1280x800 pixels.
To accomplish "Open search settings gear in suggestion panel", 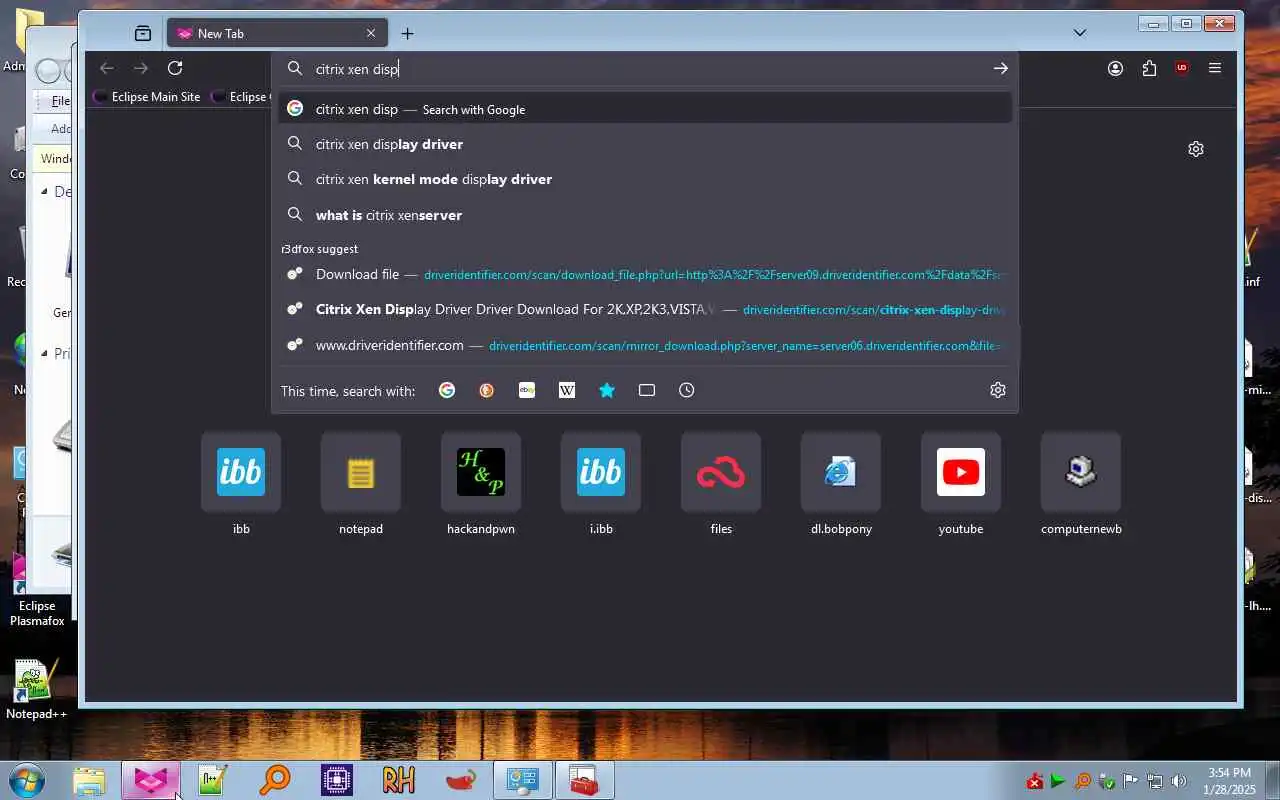I will point(998,390).
